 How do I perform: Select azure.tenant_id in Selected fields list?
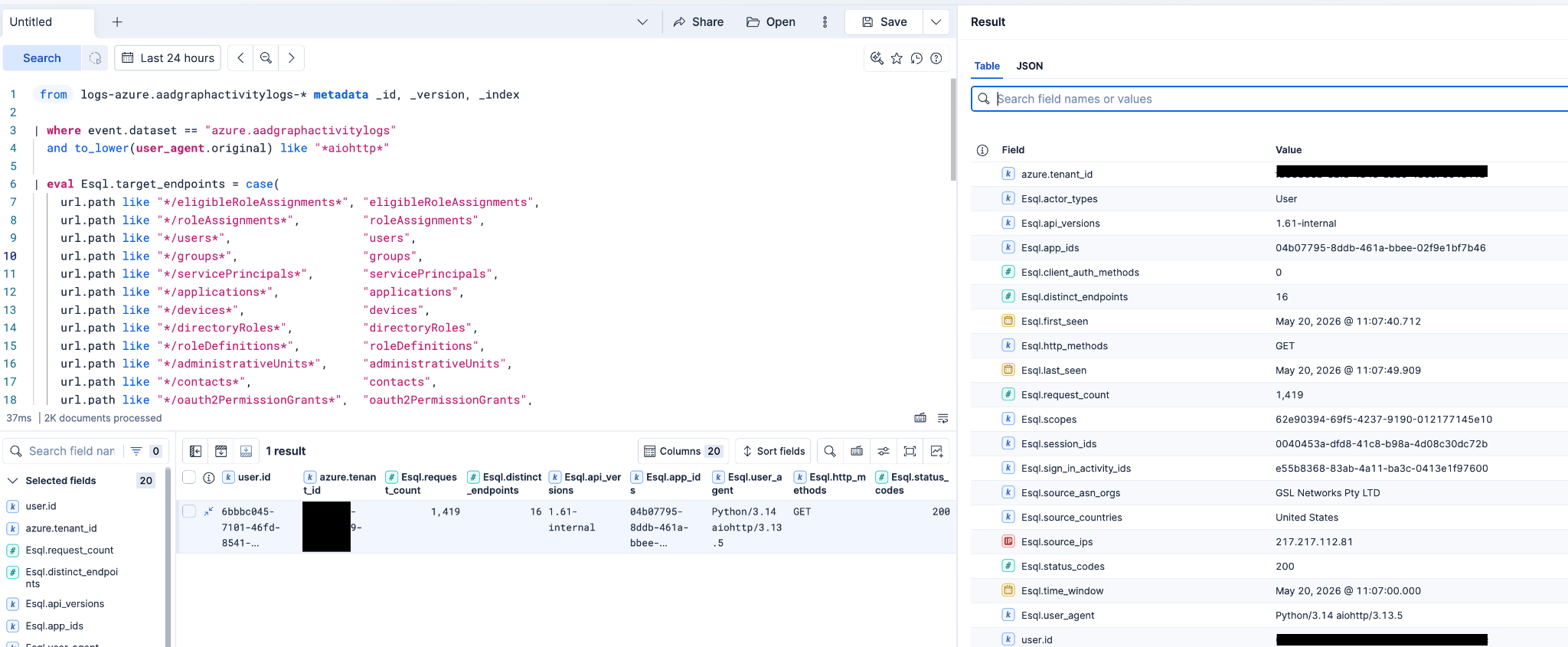tap(61, 528)
